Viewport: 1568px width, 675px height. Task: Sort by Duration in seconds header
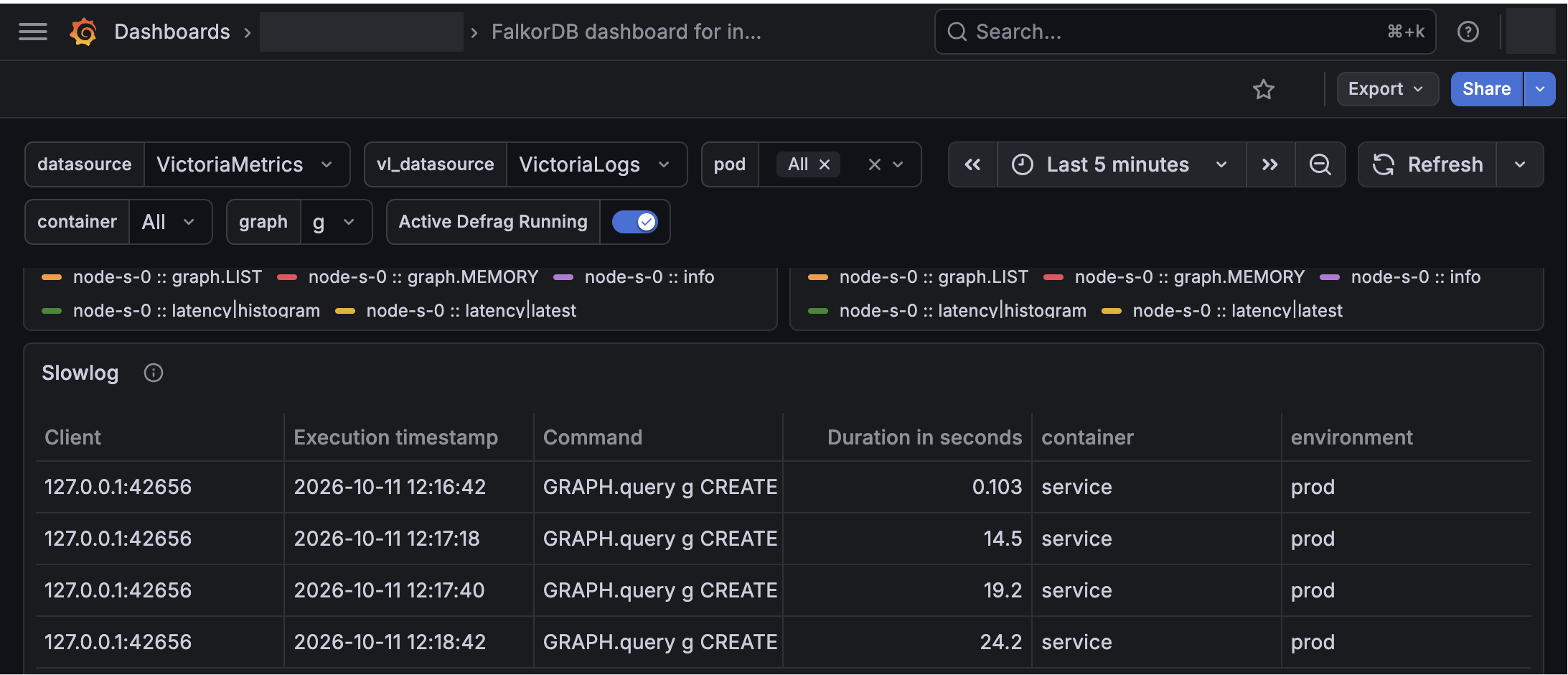coord(924,437)
